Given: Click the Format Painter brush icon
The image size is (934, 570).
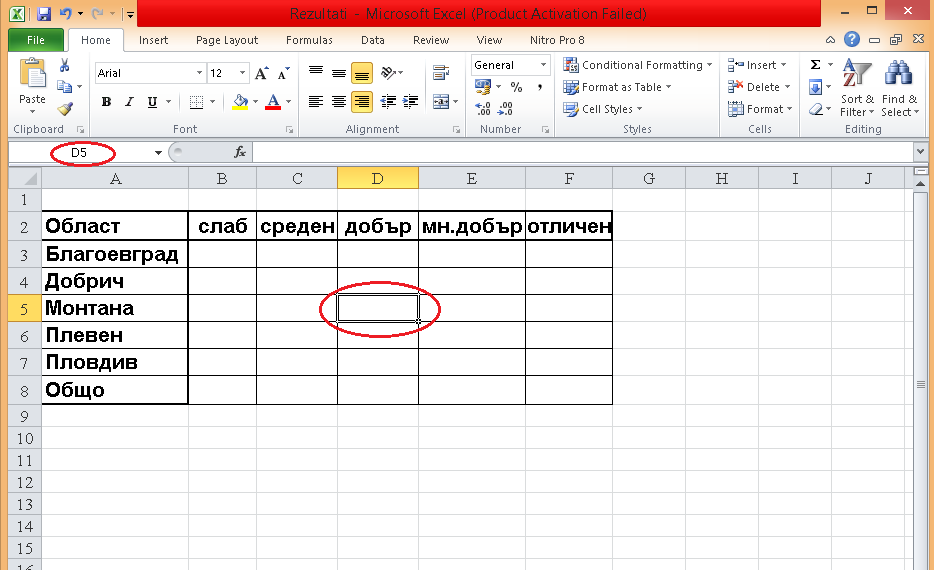Looking at the screenshot, I should (65, 109).
